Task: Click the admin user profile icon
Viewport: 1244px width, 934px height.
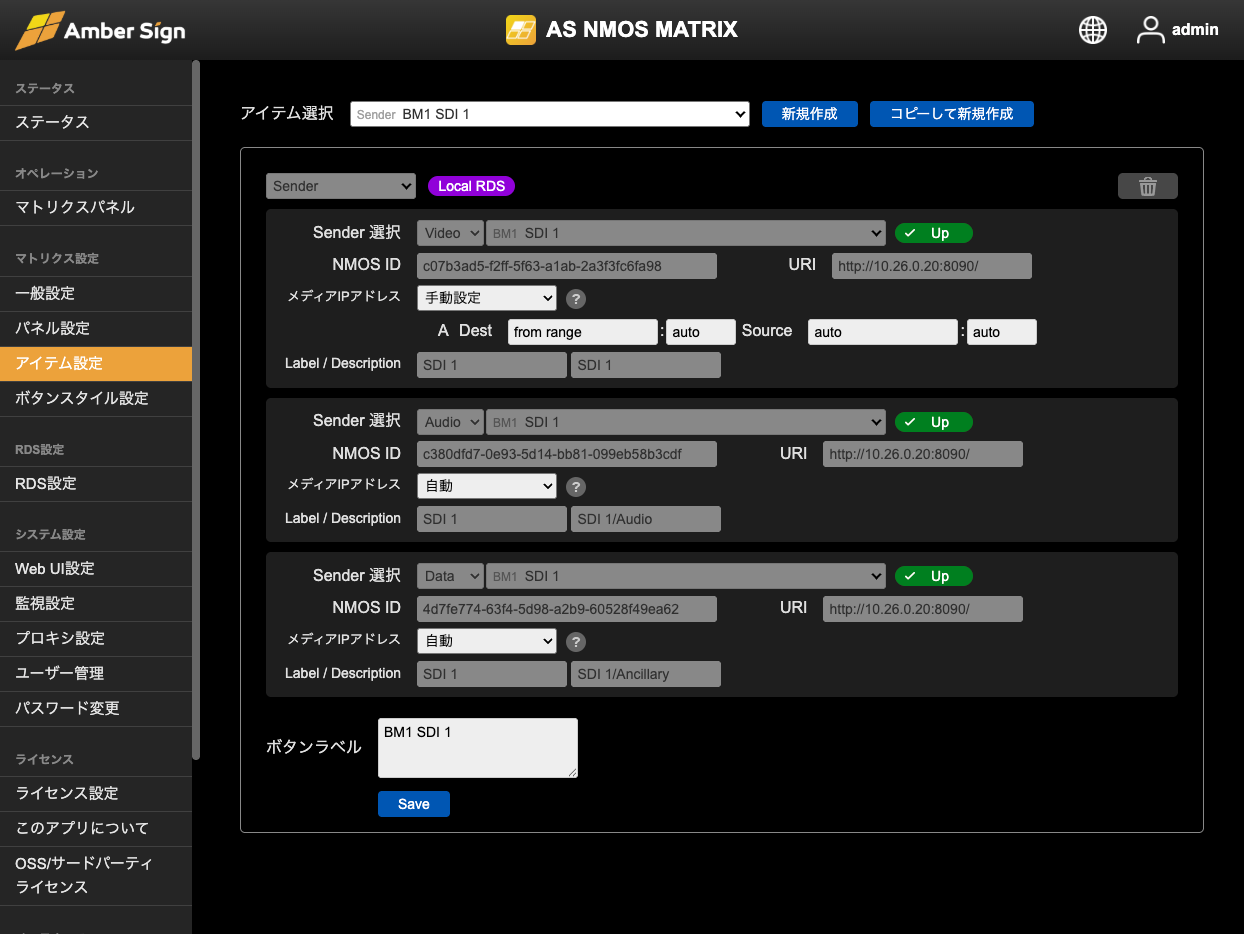Action: 1151,30
